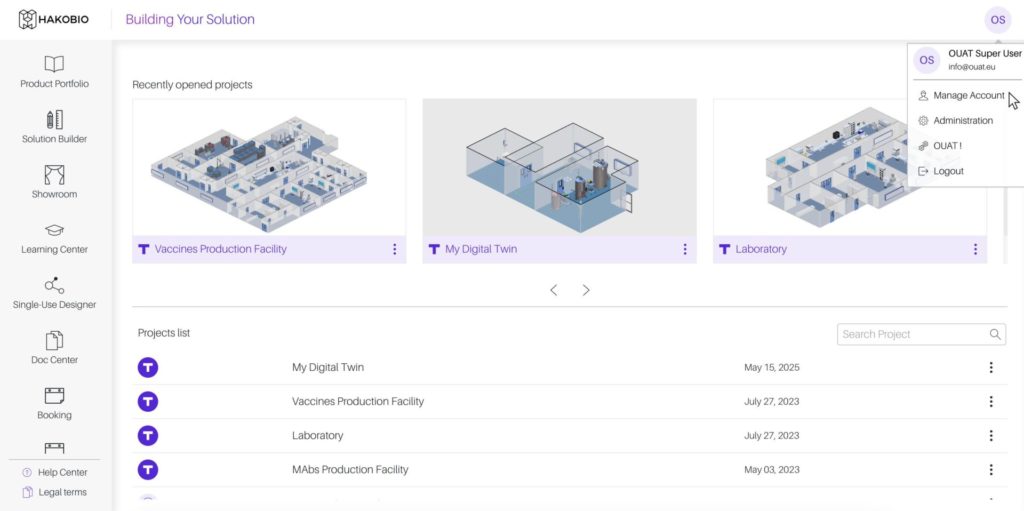Open Product Portfolio from sidebar
This screenshot has height=511, width=1024.
[x=54, y=72]
